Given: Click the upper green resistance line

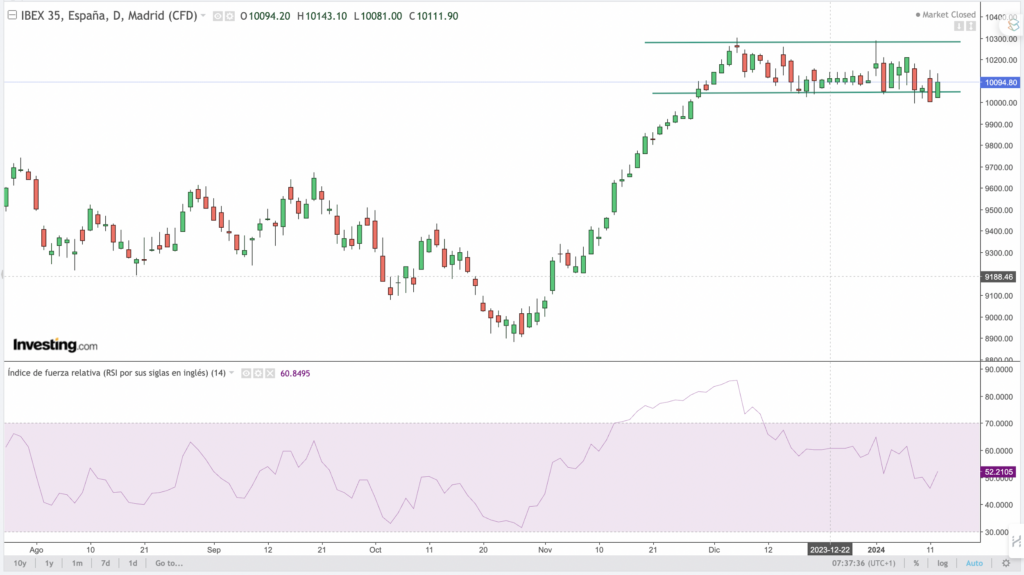Looking at the screenshot, I should pyautogui.click(x=800, y=42).
